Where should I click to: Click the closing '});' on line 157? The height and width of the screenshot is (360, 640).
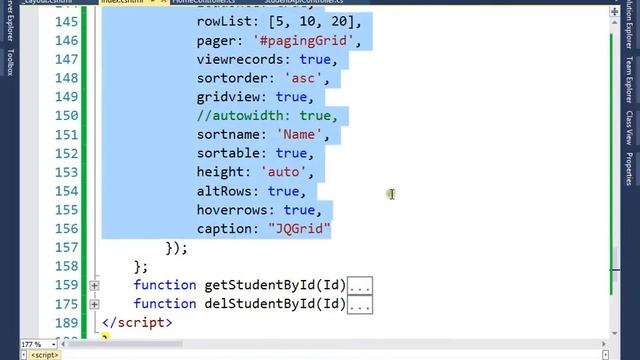point(176,248)
